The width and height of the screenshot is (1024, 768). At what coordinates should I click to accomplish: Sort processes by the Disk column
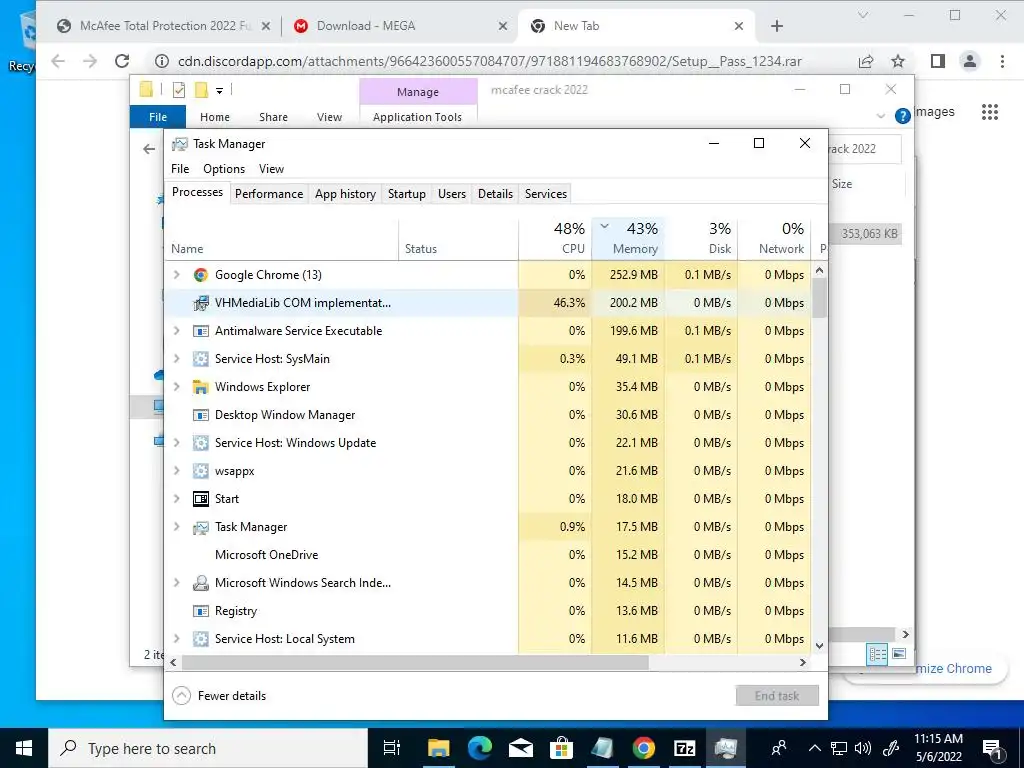[x=701, y=238]
